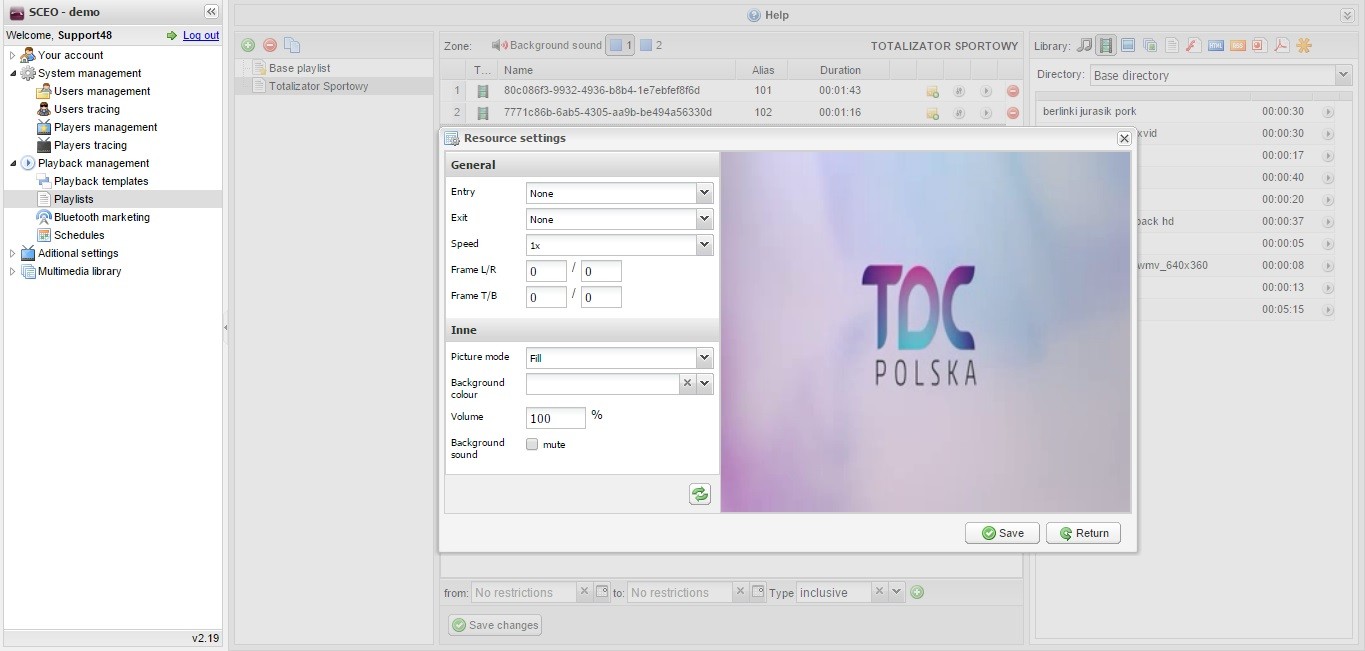Click Save changes button

coord(495,625)
